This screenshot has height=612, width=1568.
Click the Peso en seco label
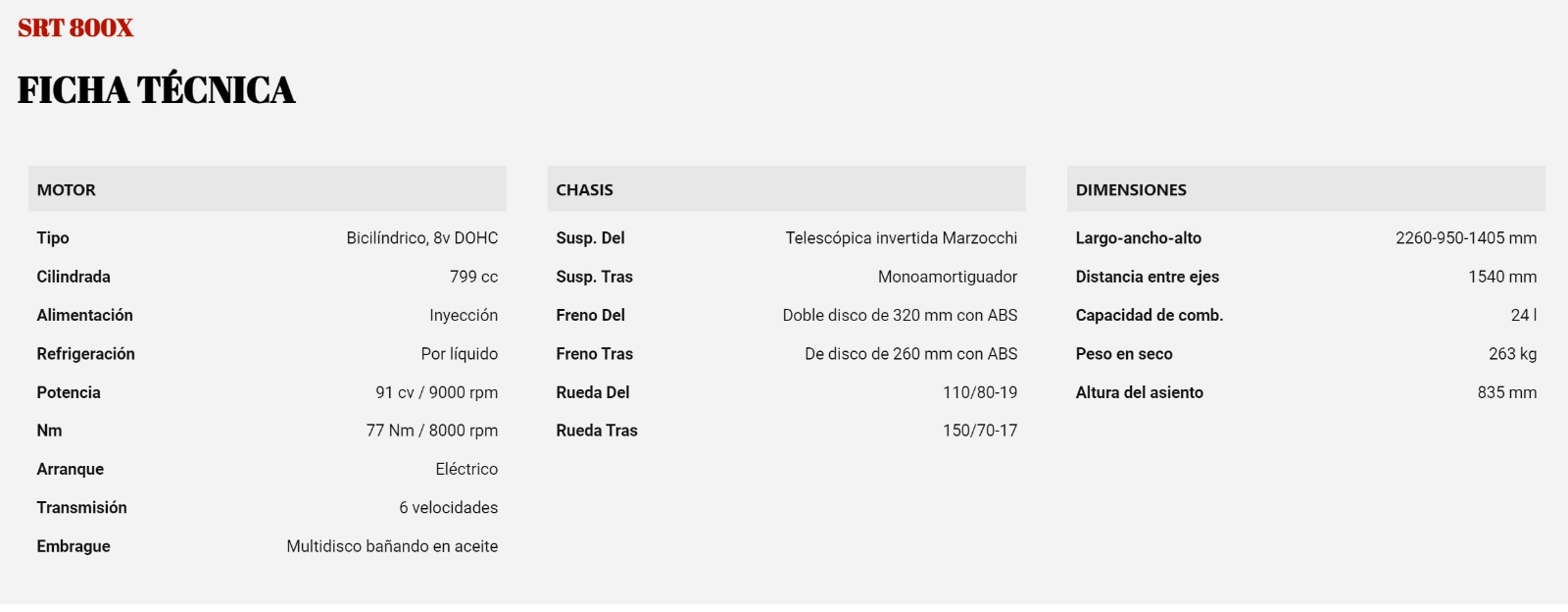click(1124, 354)
